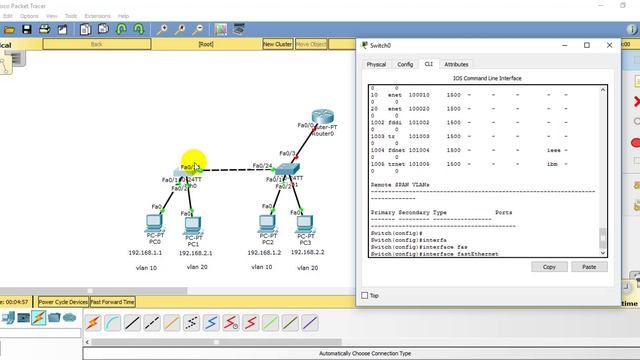Select PC0 computer in the workspace

point(154,223)
